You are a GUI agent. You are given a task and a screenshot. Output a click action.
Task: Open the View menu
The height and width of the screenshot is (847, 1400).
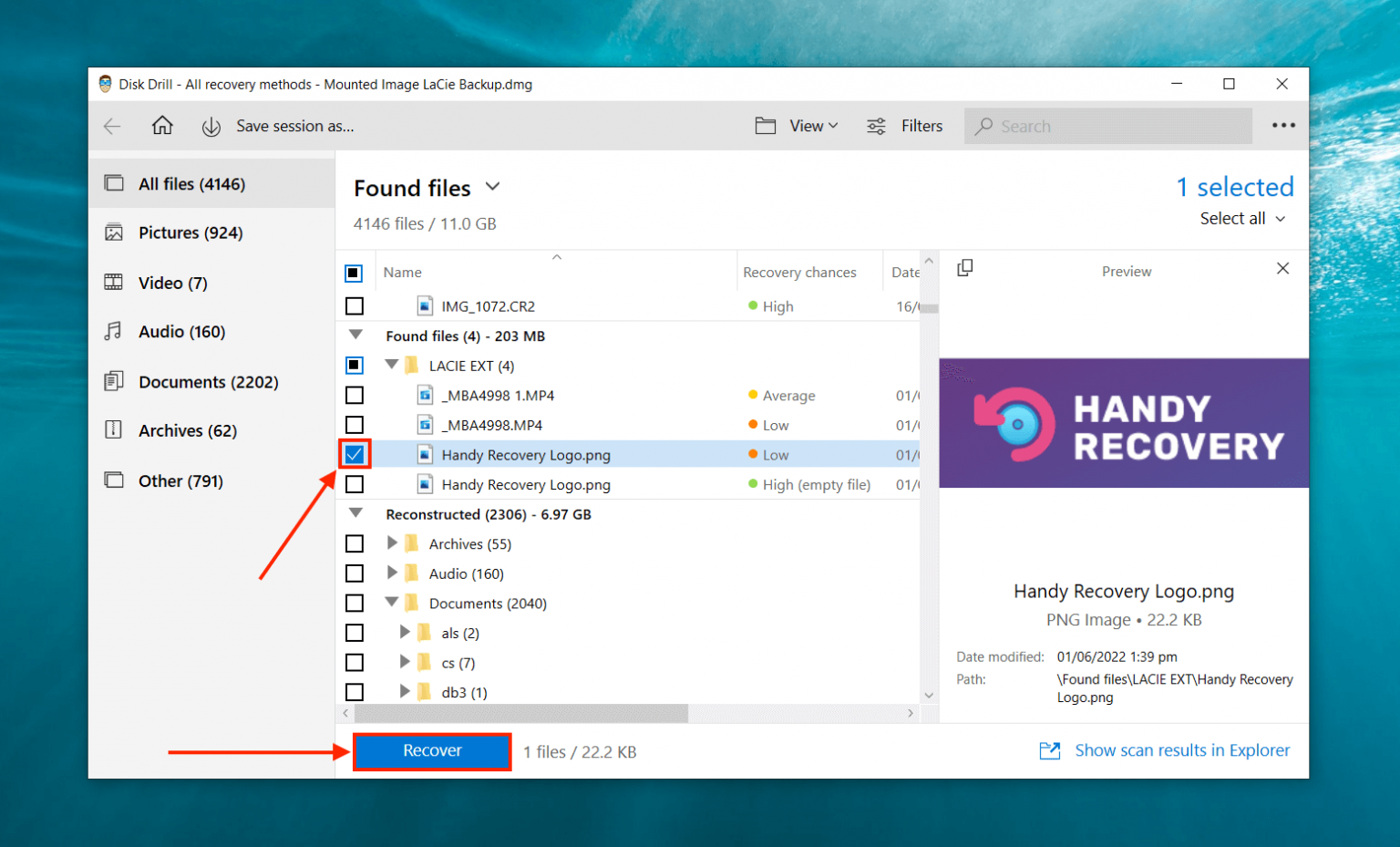coord(806,126)
